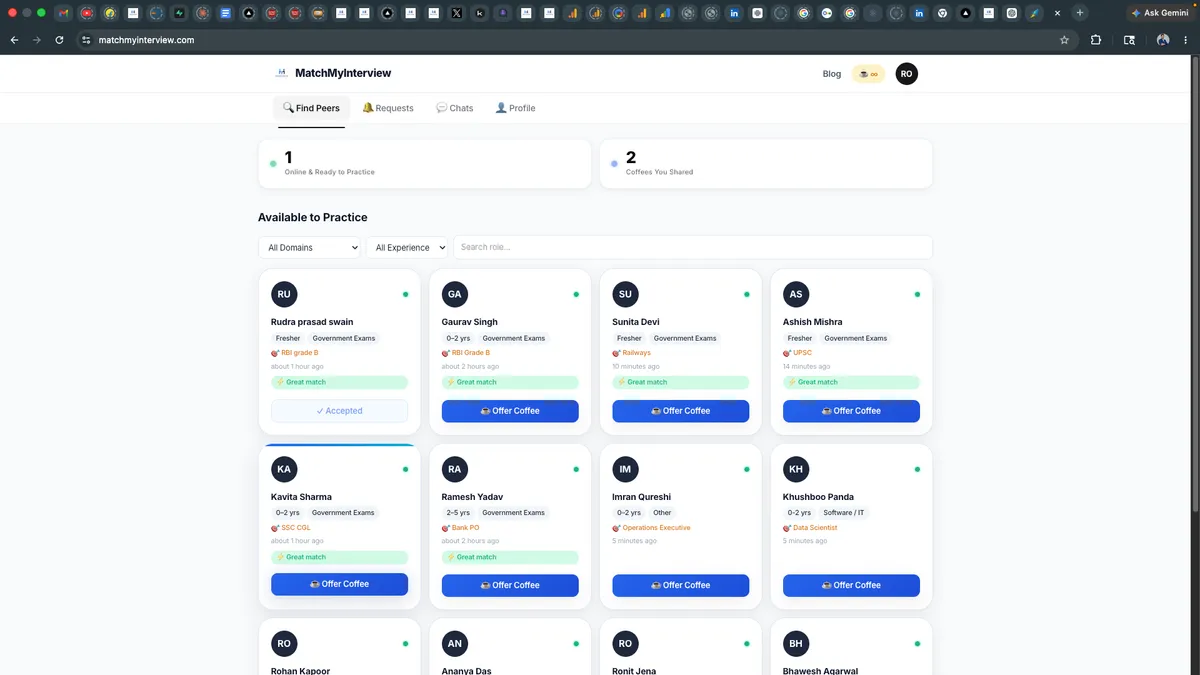The image size is (1200, 675).
Task: Offer coffee to Sunita Devi
Action: coord(681,411)
